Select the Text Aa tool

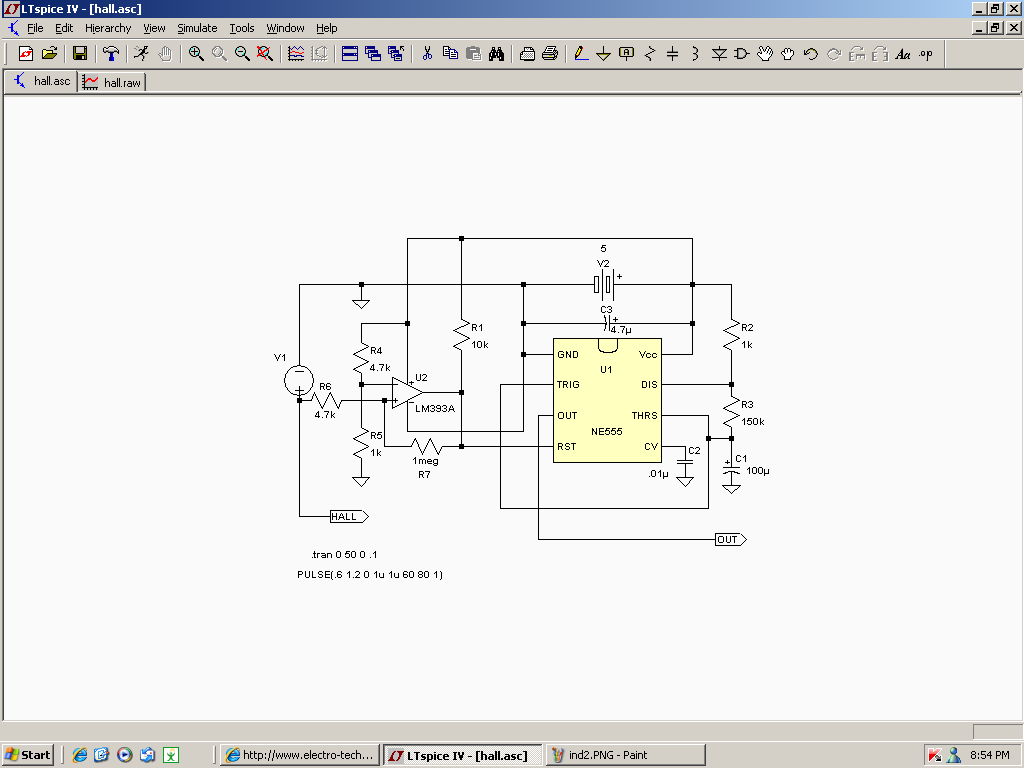coord(903,54)
